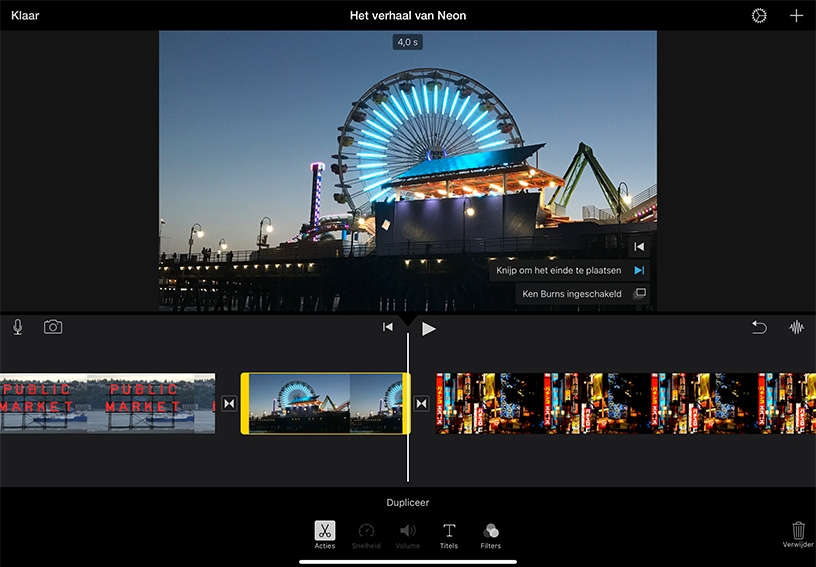The image size is (816, 567).
Task: Open project settings gear icon
Action: pyautogui.click(x=759, y=16)
